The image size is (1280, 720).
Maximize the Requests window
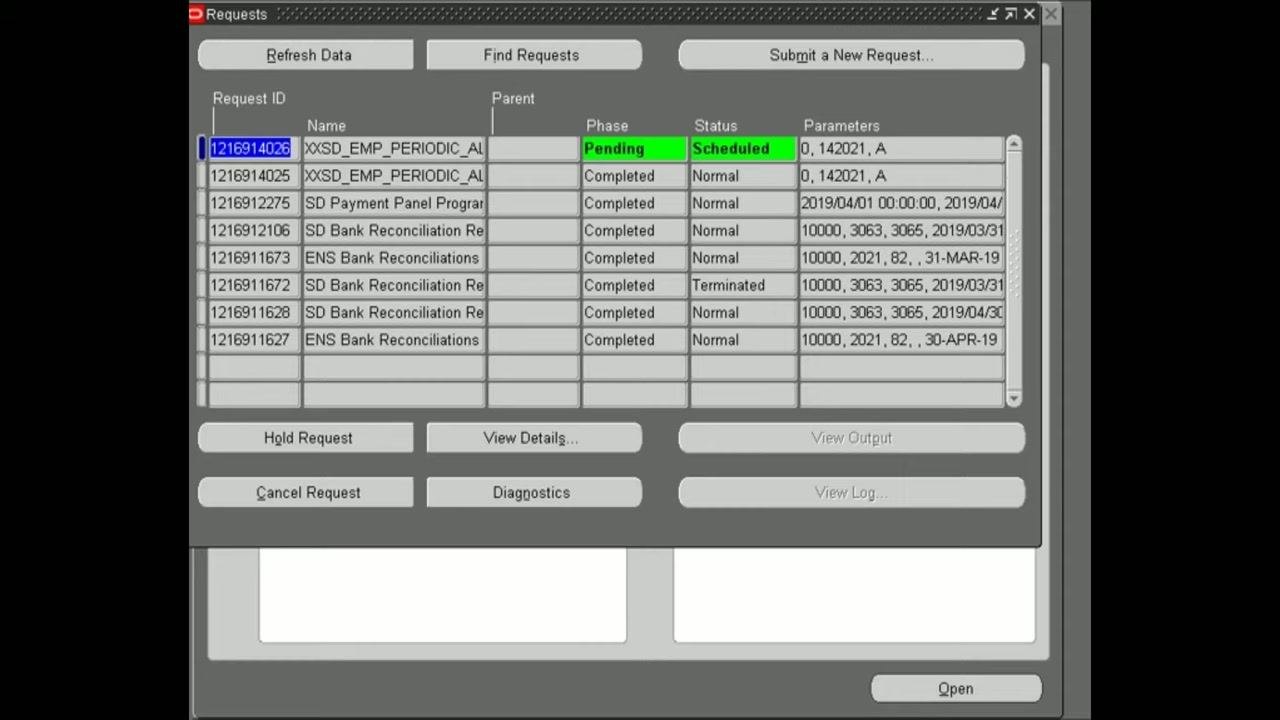tap(1010, 14)
